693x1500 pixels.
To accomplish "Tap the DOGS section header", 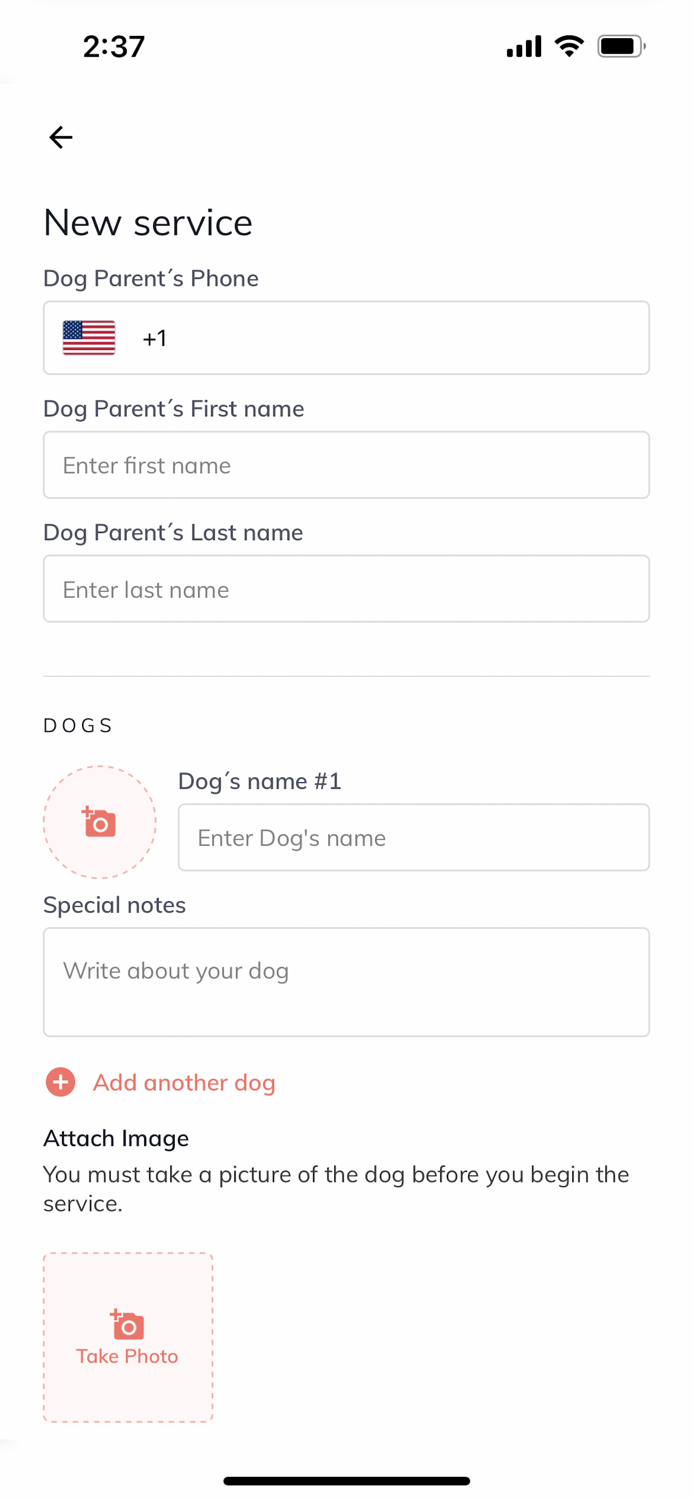I will click(77, 725).
